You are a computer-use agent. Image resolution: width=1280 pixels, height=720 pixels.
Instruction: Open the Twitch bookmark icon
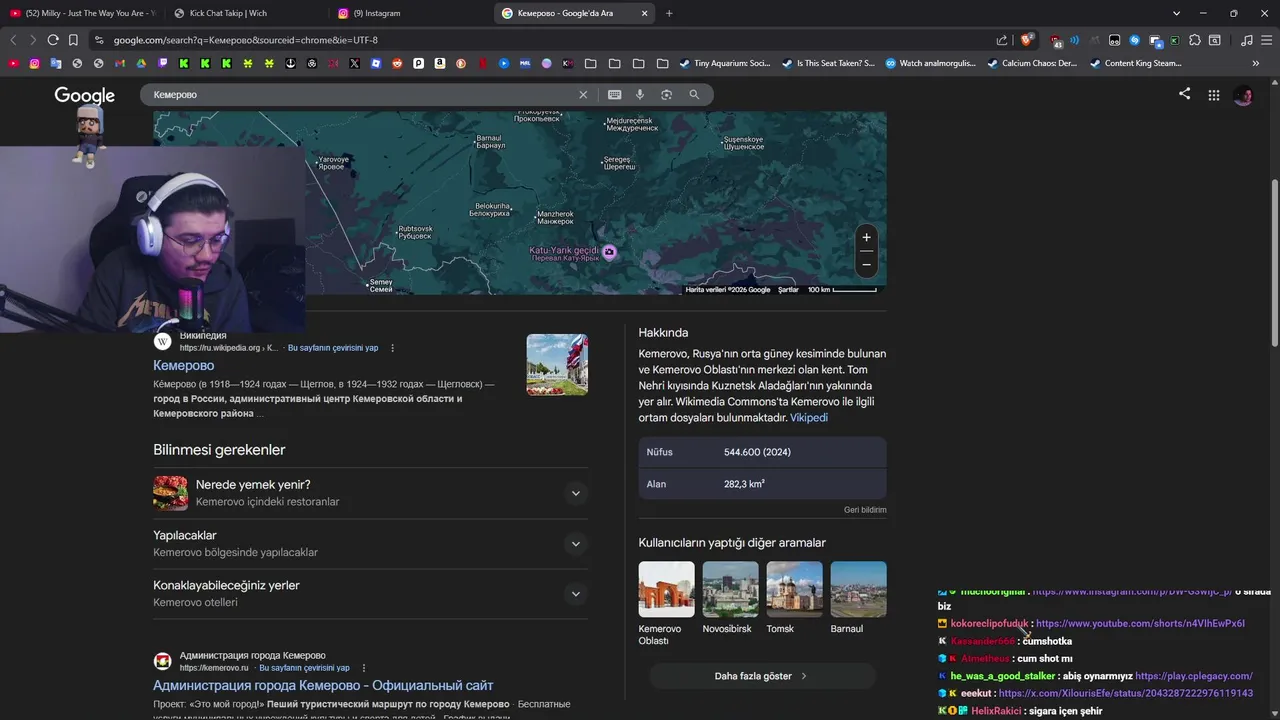click(x=163, y=63)
